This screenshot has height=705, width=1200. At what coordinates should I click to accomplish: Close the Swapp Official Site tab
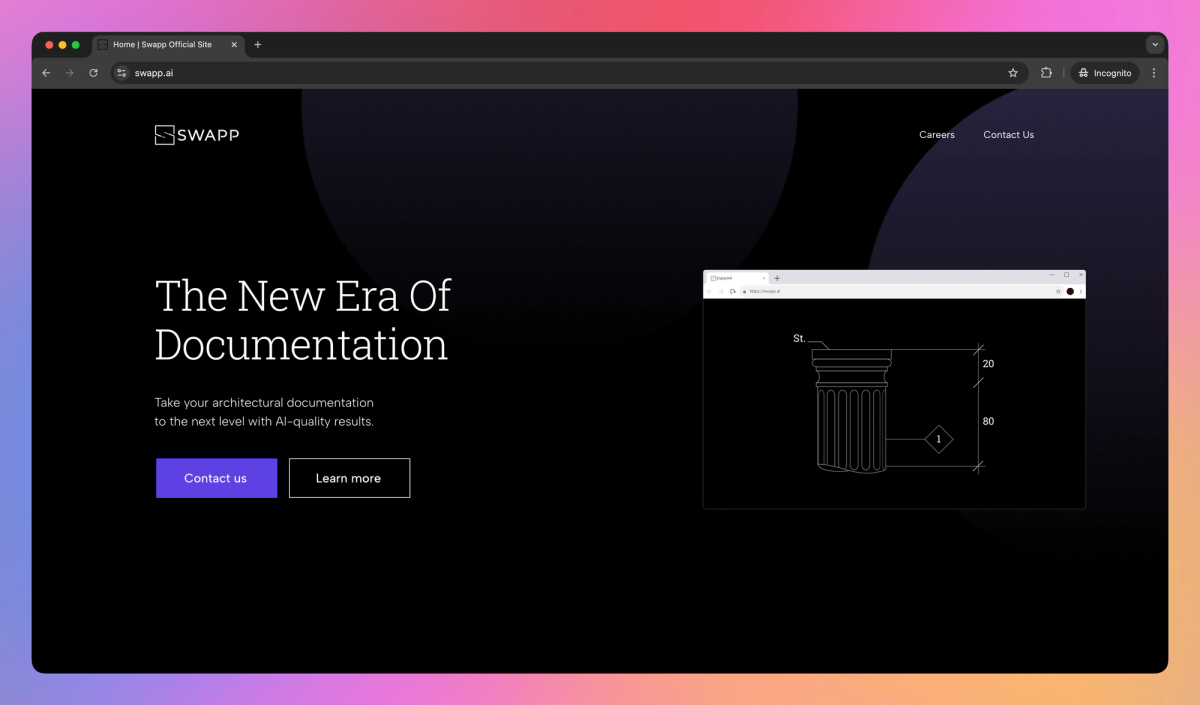point(235,45)
